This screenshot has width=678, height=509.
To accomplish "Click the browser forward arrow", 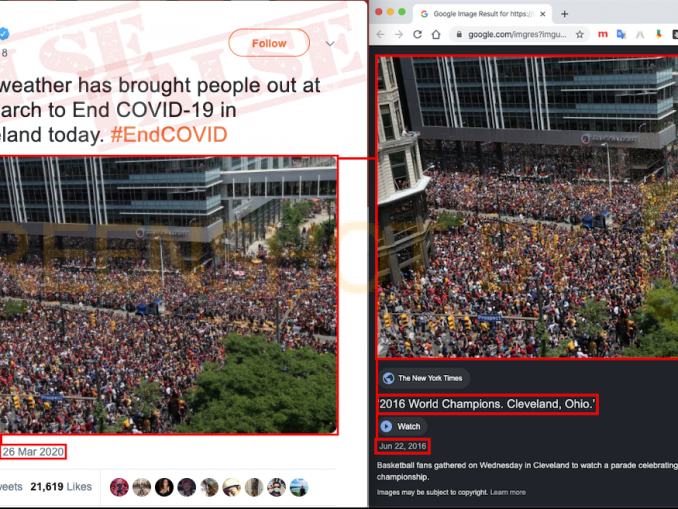I will 399,35.
